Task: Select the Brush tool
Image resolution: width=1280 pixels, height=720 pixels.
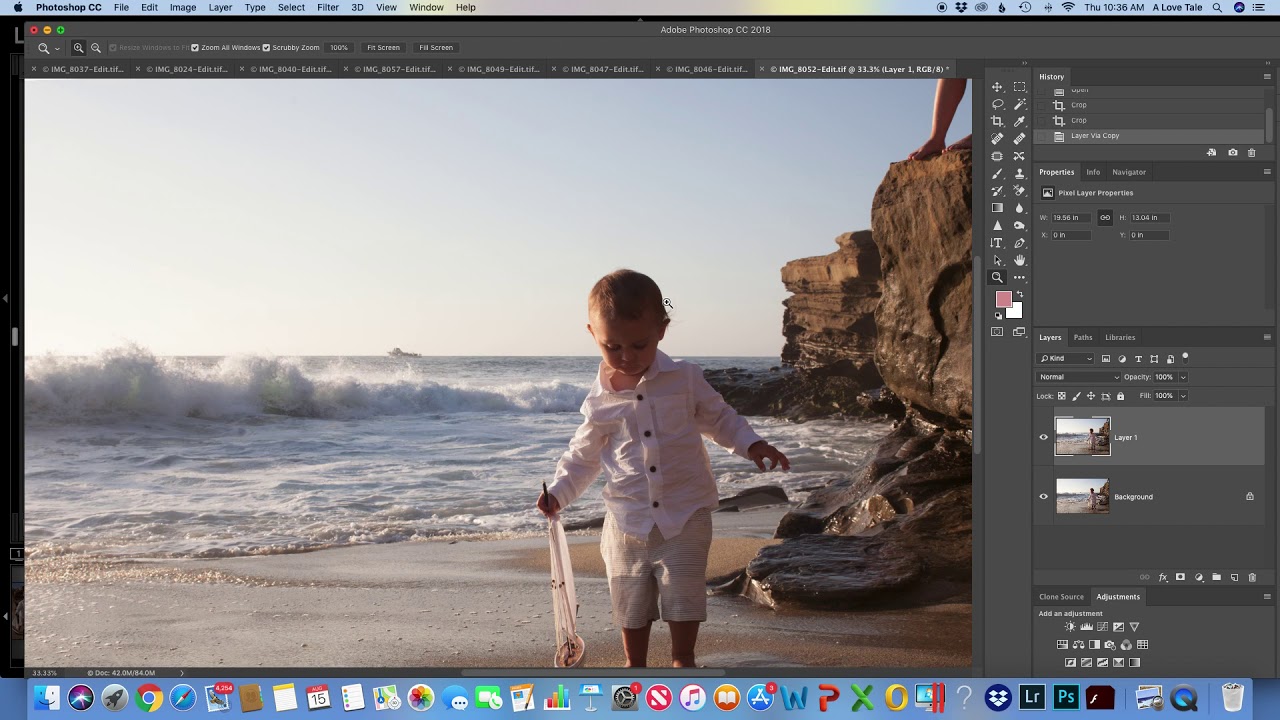Action: pyautogui.click(x=997, y=173)
